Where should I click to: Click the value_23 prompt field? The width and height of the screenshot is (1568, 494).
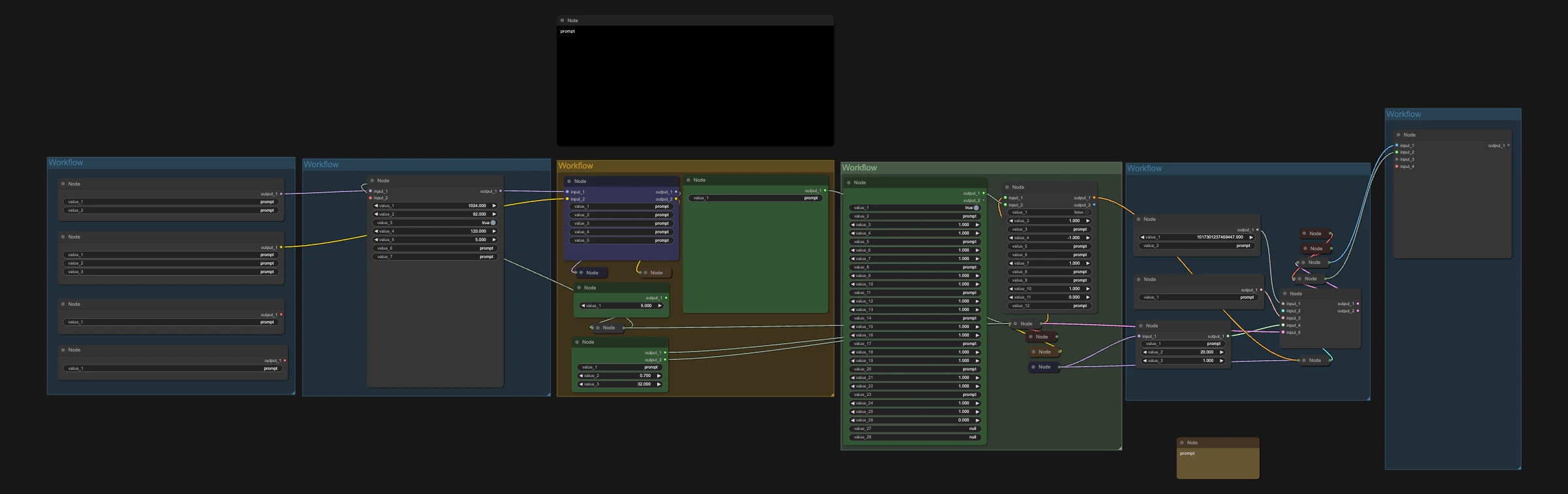(x=915, y=395)
